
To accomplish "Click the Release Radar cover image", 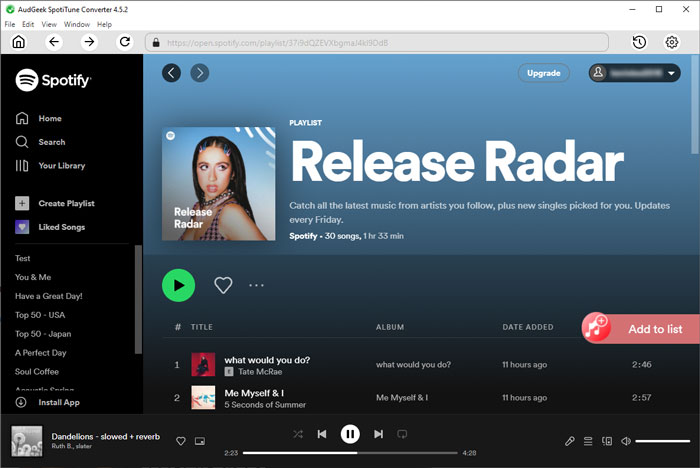I will [x=219, y=184].
